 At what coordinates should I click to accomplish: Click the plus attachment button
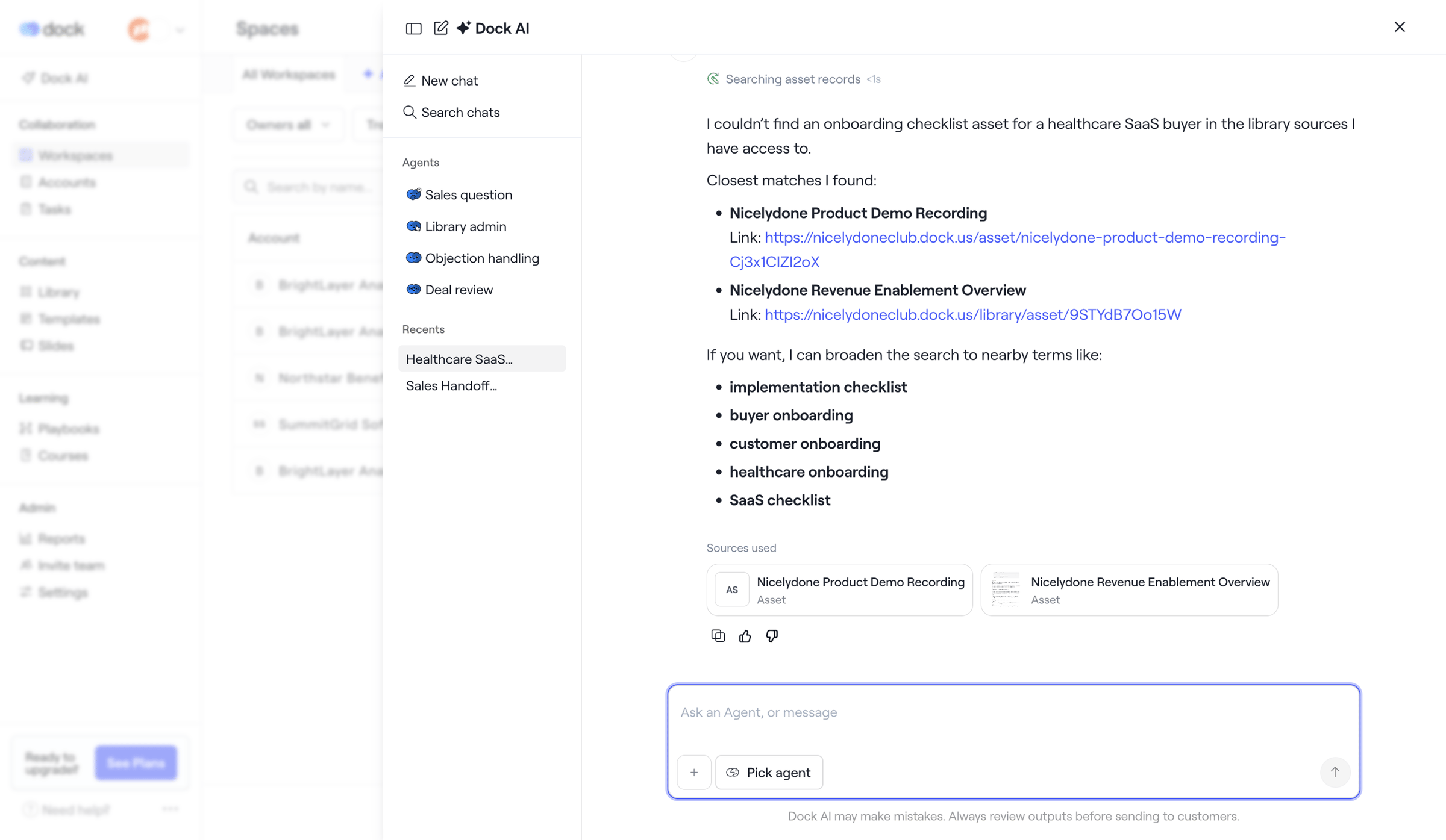pos(694,773)
